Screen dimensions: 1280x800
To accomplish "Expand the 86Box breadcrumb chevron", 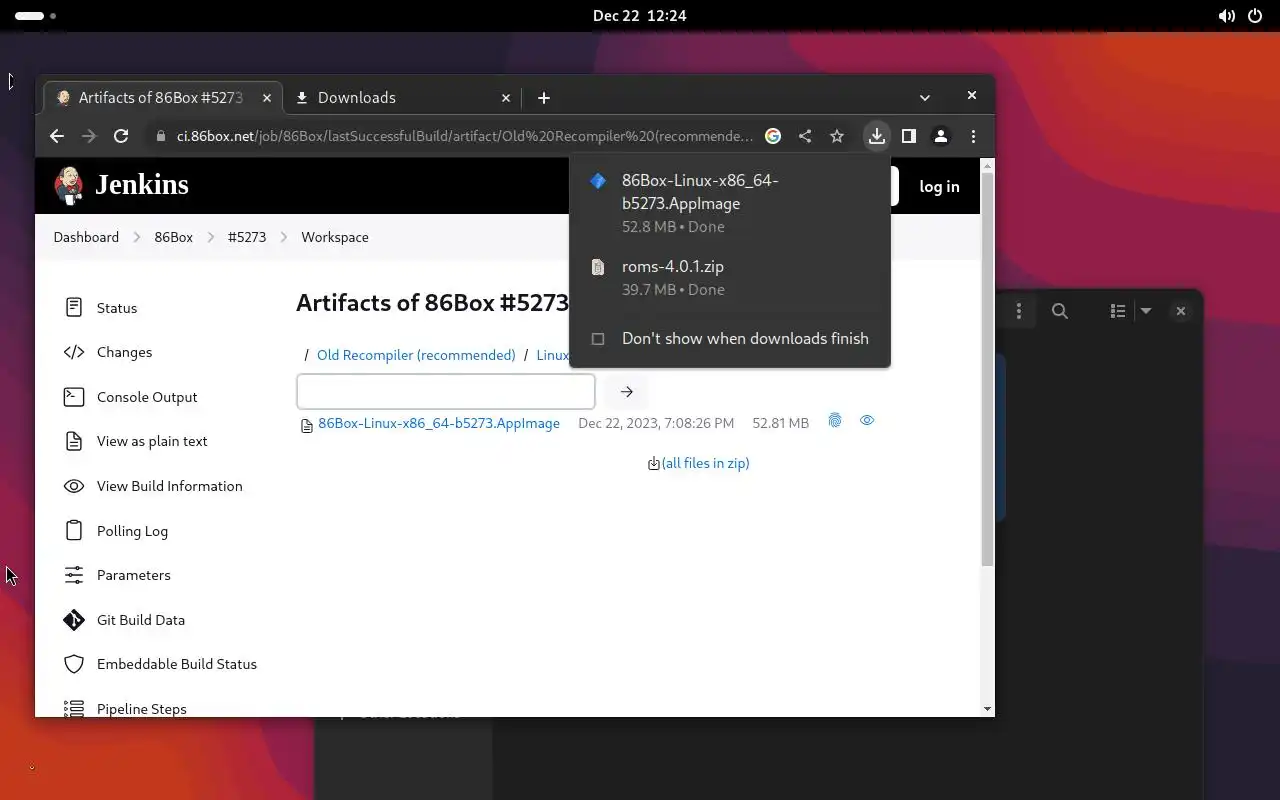I will click(x=211, y=237).
